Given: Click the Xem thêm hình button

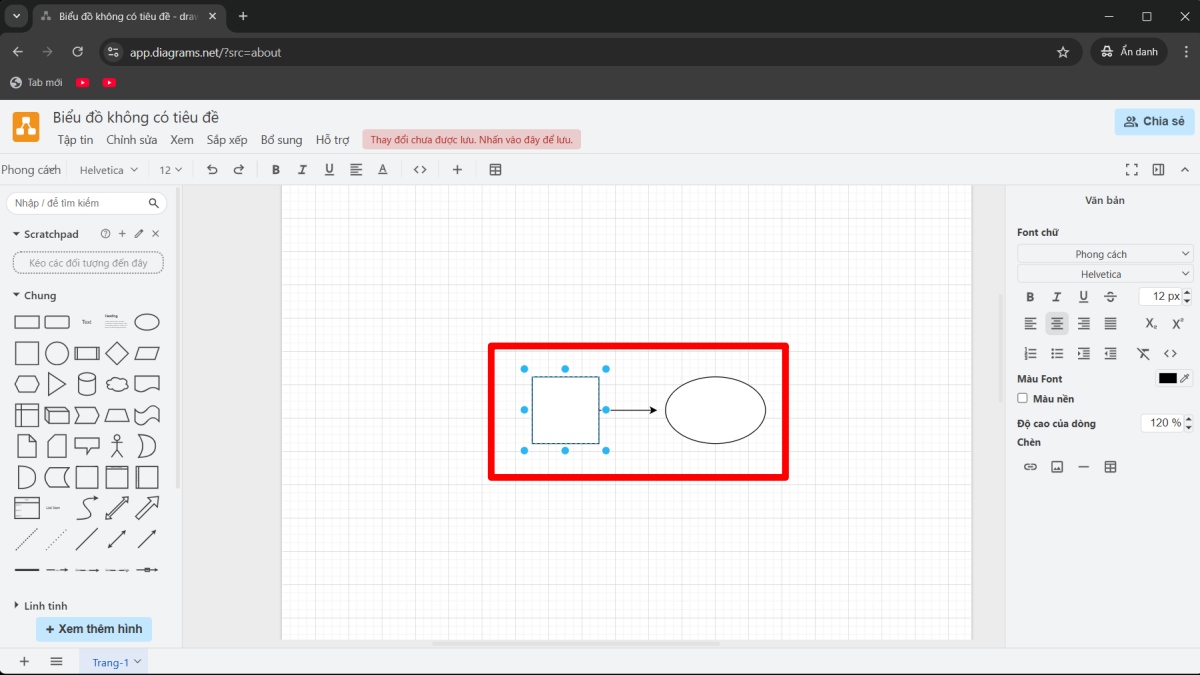Looking at the screenshot, I should coord(93,628).
